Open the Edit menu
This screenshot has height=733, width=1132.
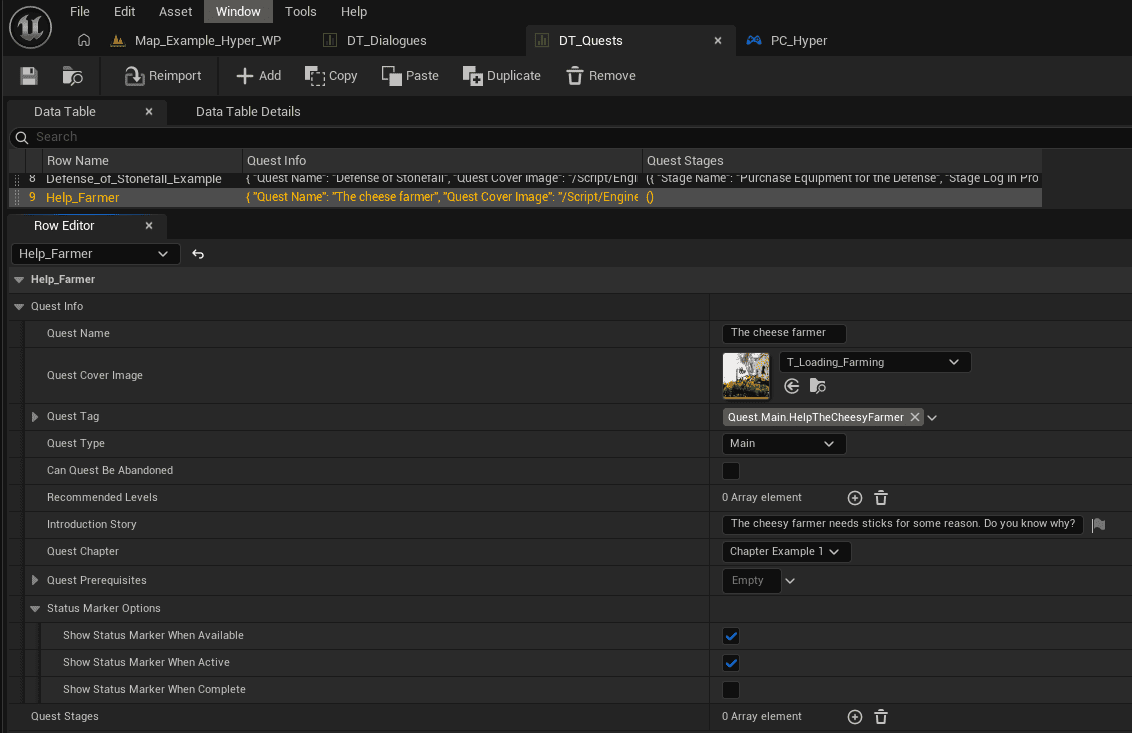[x=124, y=12]
